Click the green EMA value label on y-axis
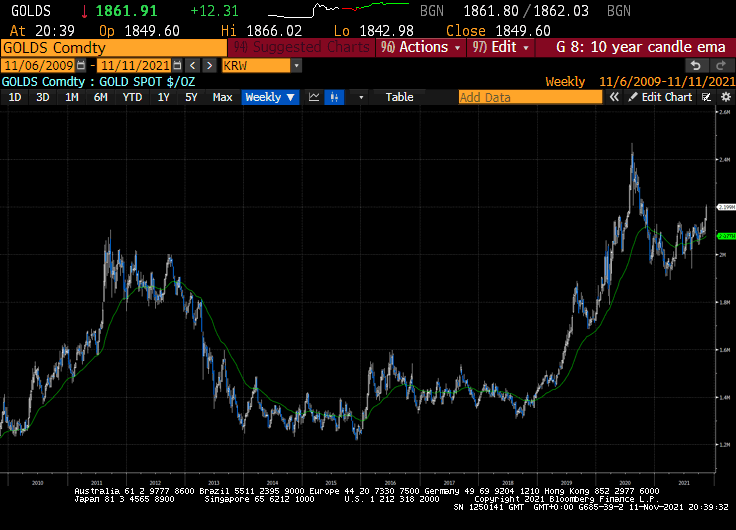736x530 pixels. point(726,236)
